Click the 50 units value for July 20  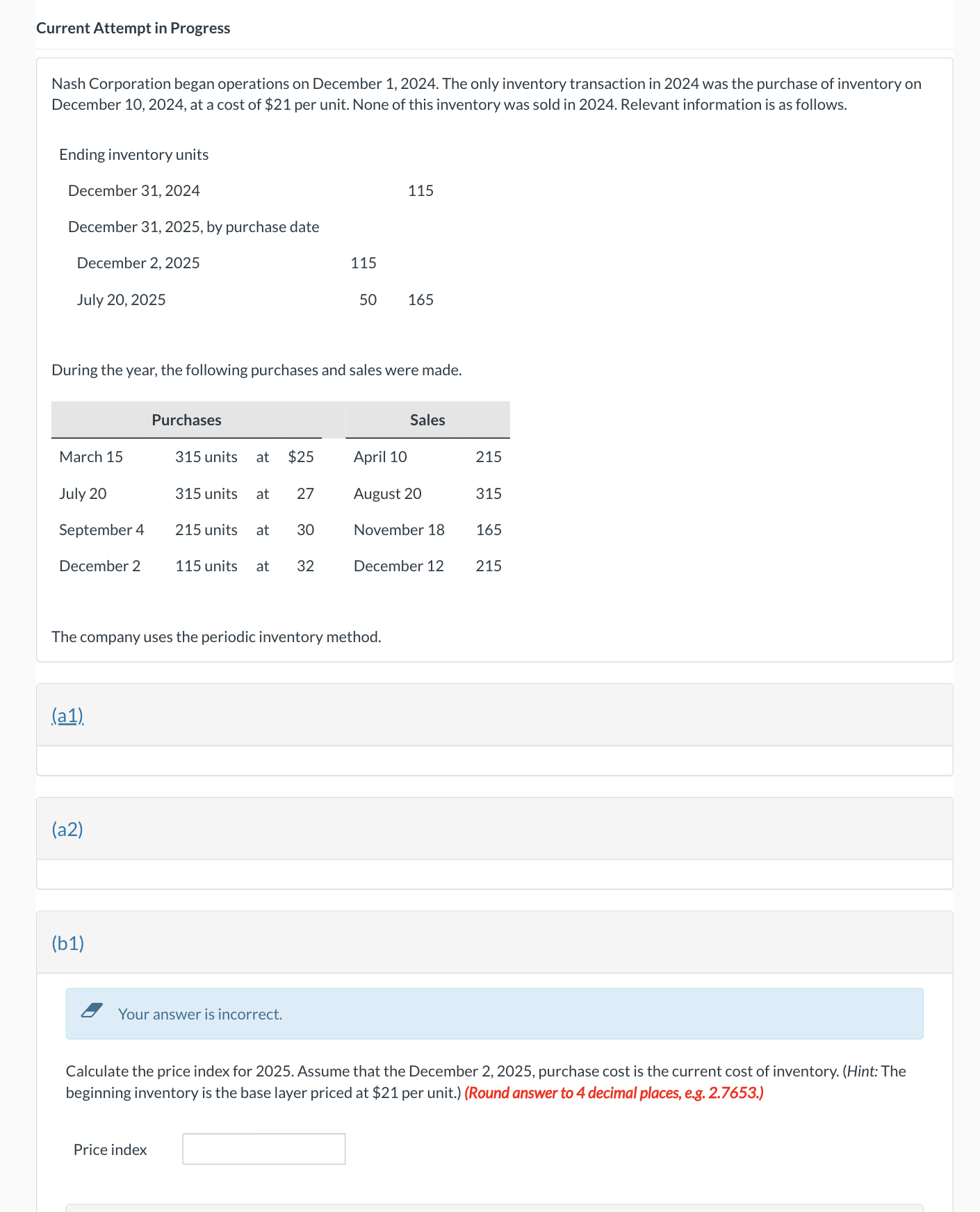pyautogui.click(x=368, y=300)
